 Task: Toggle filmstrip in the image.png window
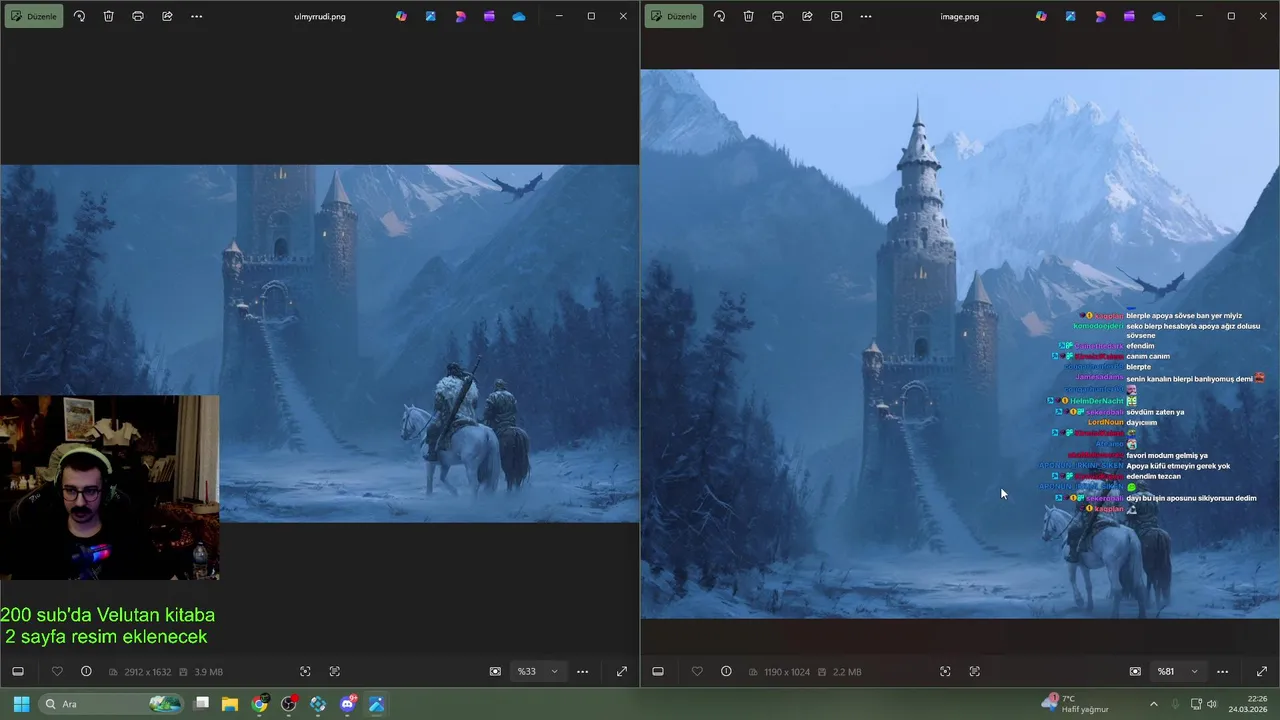click(657, 671)
